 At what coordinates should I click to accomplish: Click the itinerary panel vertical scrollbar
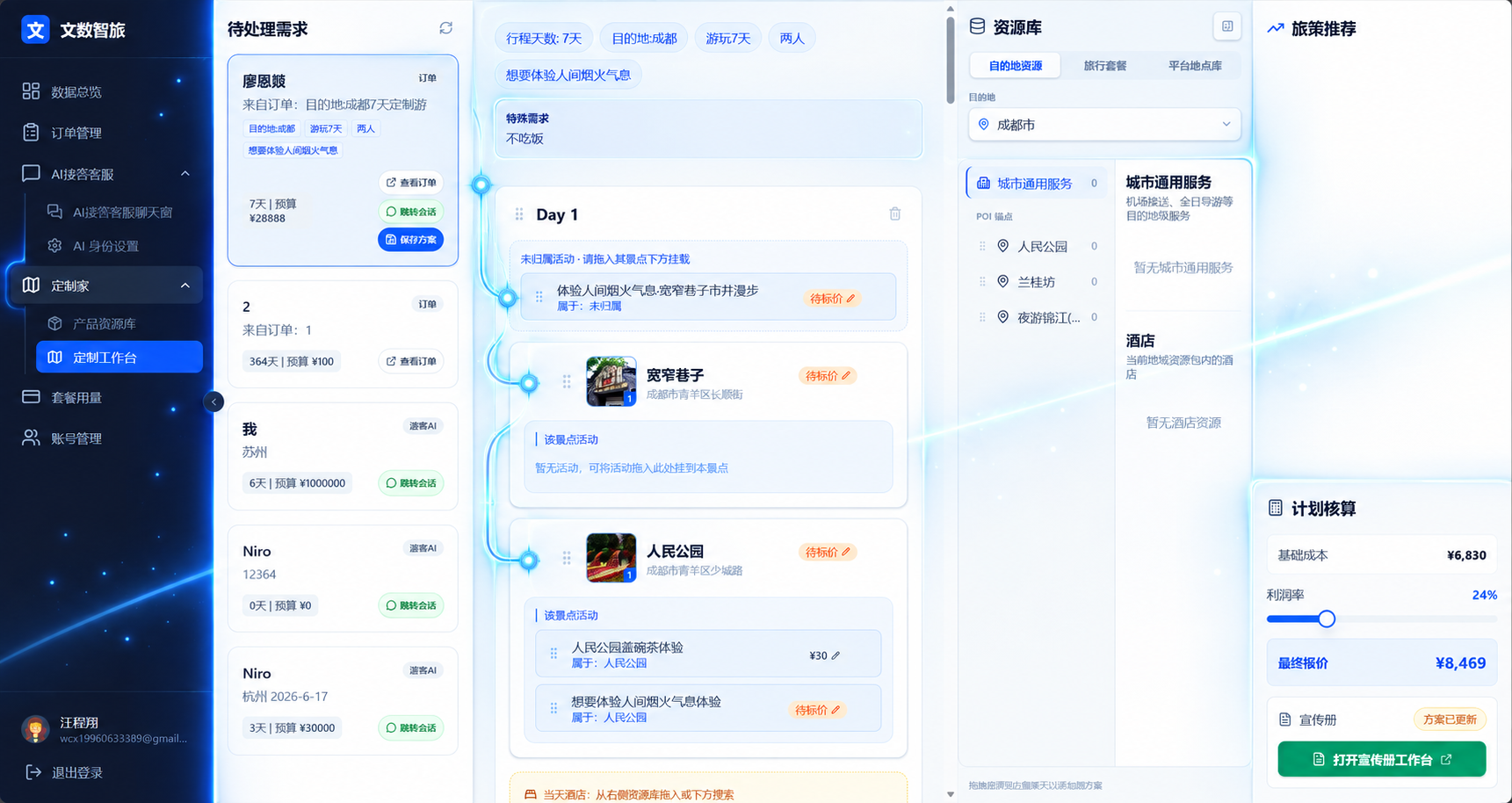pos(951,60)
